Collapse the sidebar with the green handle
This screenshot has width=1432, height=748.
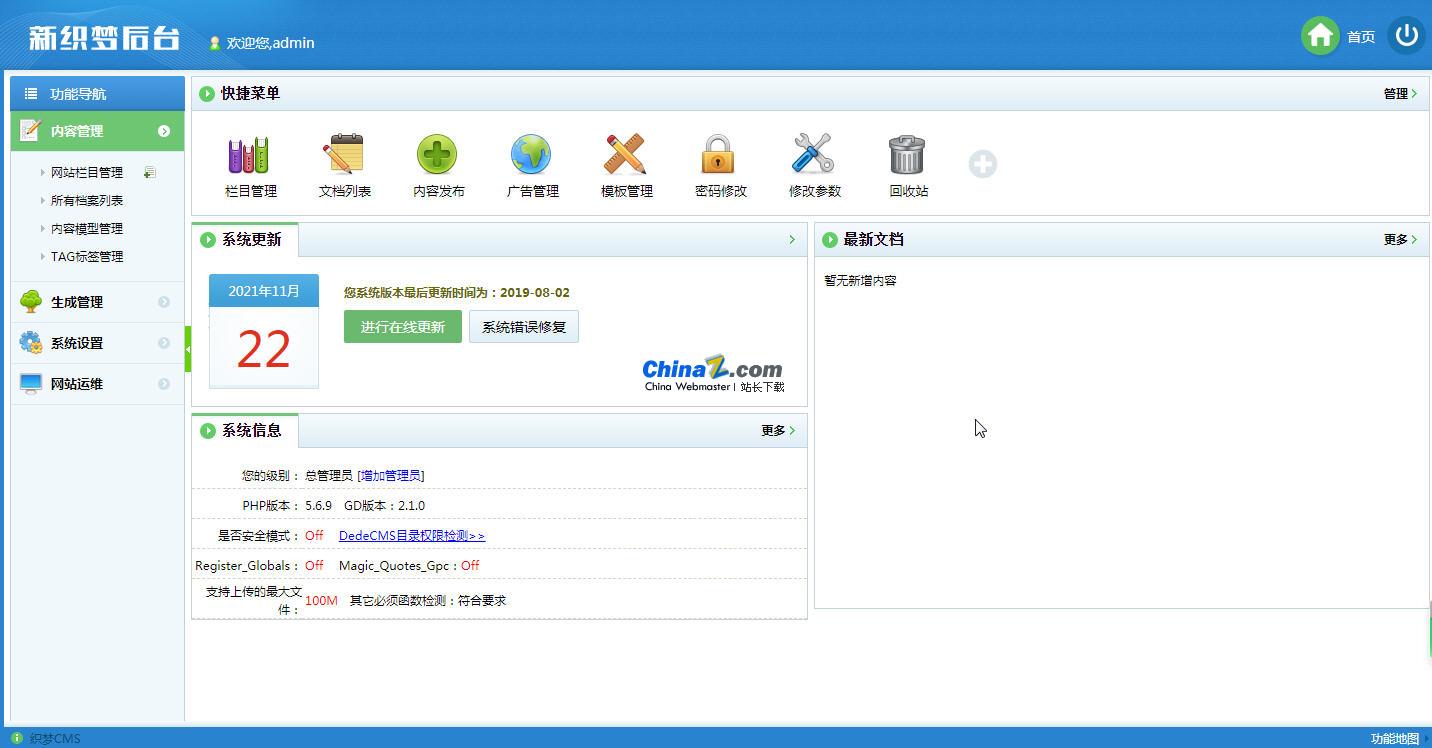[x=188, y=349]
